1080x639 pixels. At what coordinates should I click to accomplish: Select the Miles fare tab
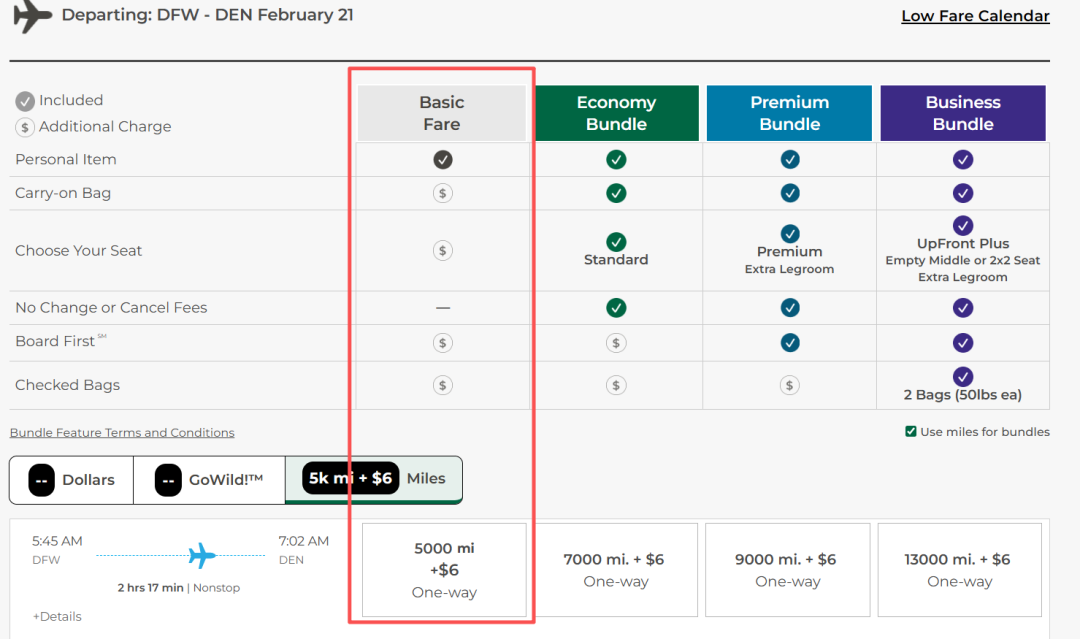coord(373,479)
